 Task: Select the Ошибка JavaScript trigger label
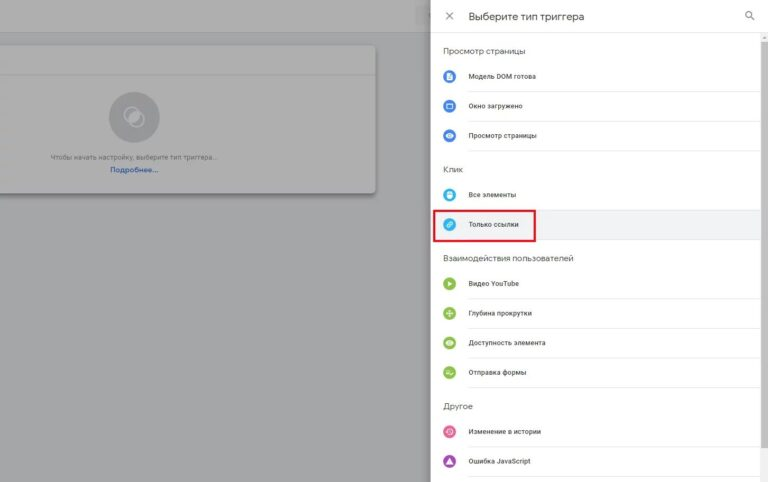499,461
